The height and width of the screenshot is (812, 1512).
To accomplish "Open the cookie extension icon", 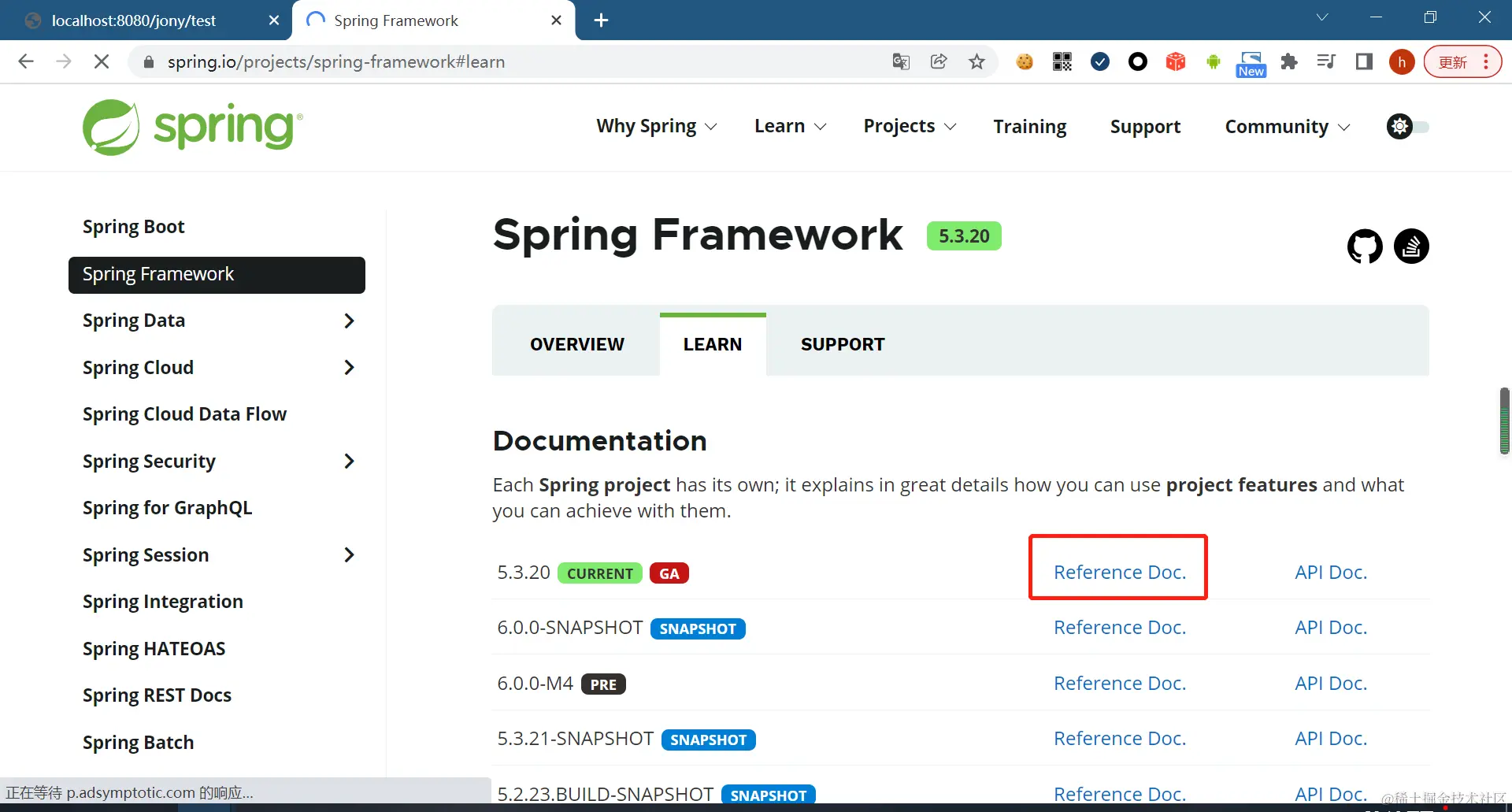I will 1025,61.
